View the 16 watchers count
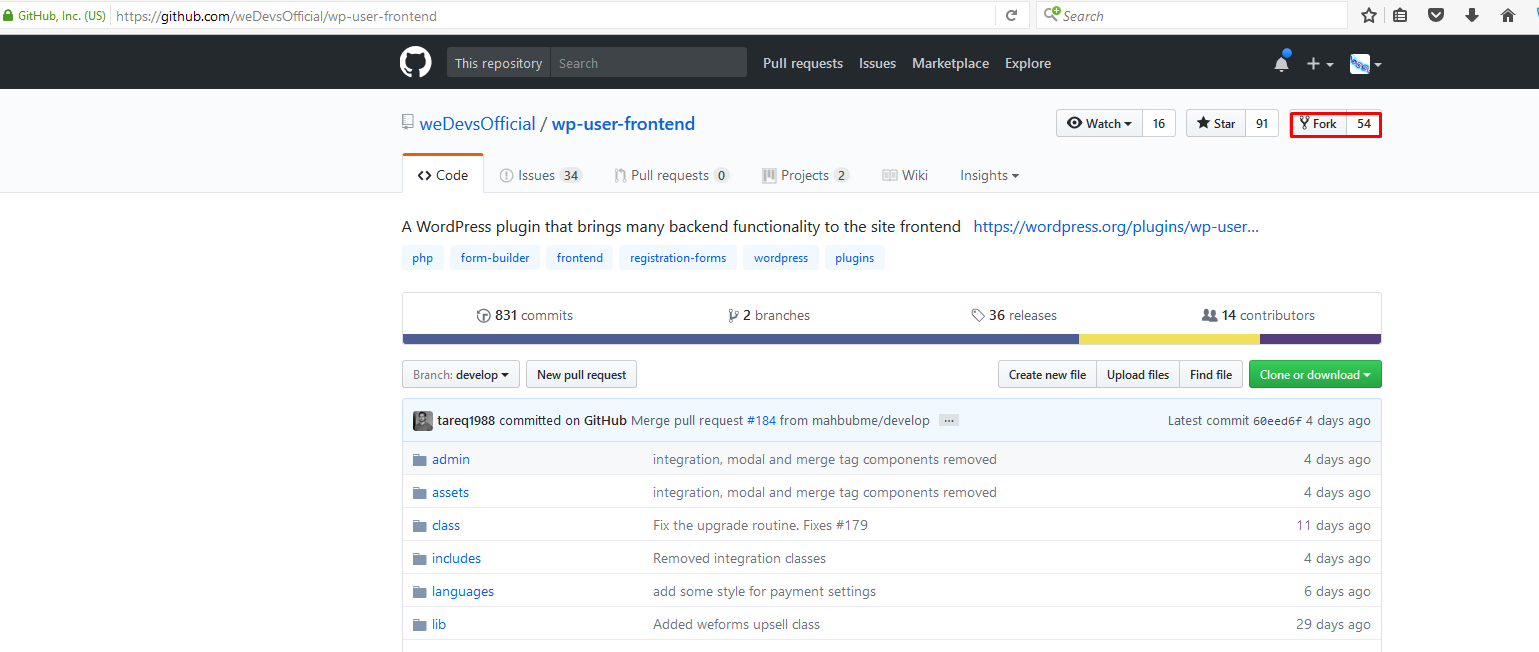The image size is (1539, 652). pos(1159,124)
